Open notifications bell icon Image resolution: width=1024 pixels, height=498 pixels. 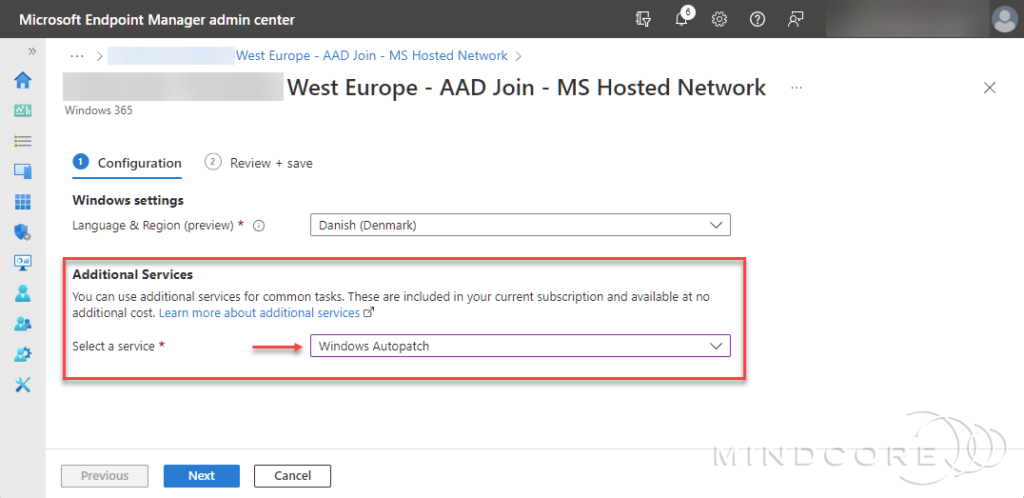click(681, 19)
